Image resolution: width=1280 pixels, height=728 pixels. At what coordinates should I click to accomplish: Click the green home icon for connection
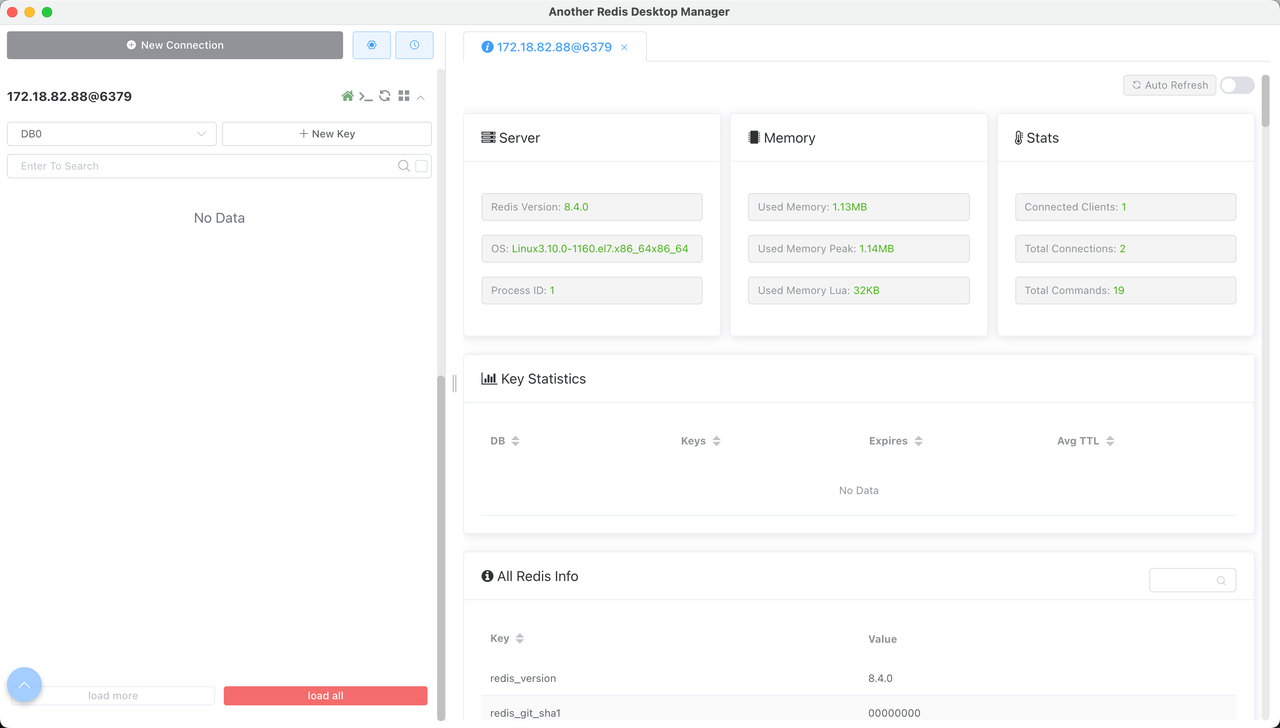tap(348, 97)
